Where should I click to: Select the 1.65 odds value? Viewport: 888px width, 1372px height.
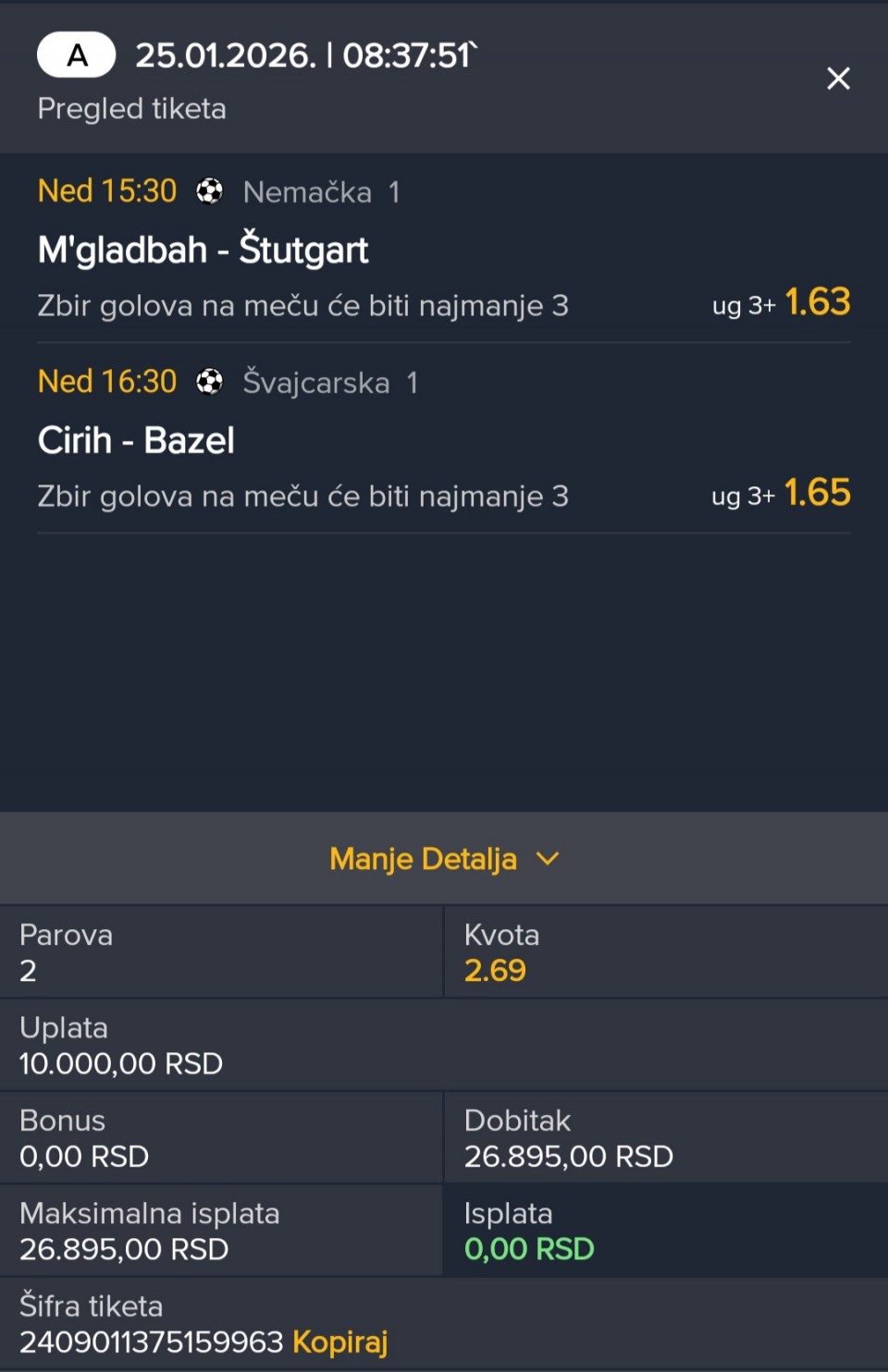coord(817,493)
